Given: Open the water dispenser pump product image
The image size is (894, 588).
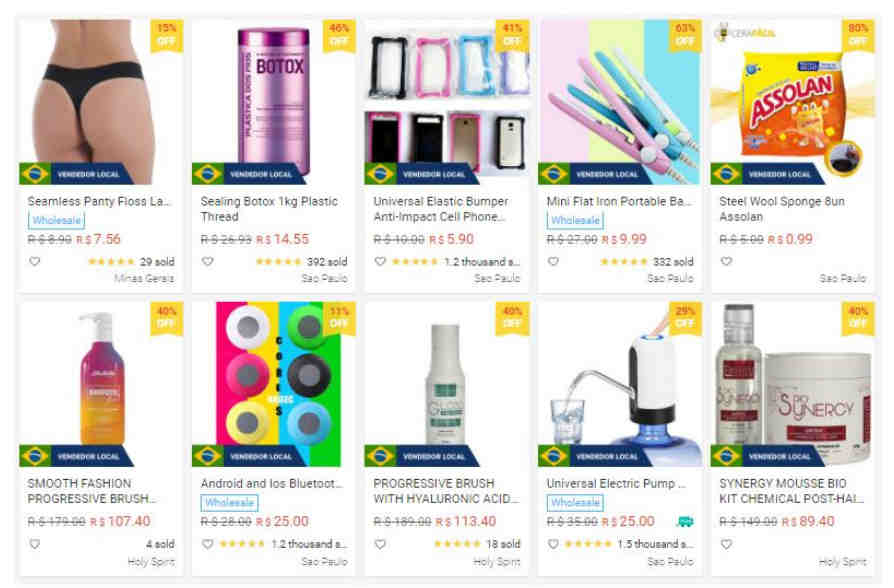Looking at the screenshot, I should point(620,384).
